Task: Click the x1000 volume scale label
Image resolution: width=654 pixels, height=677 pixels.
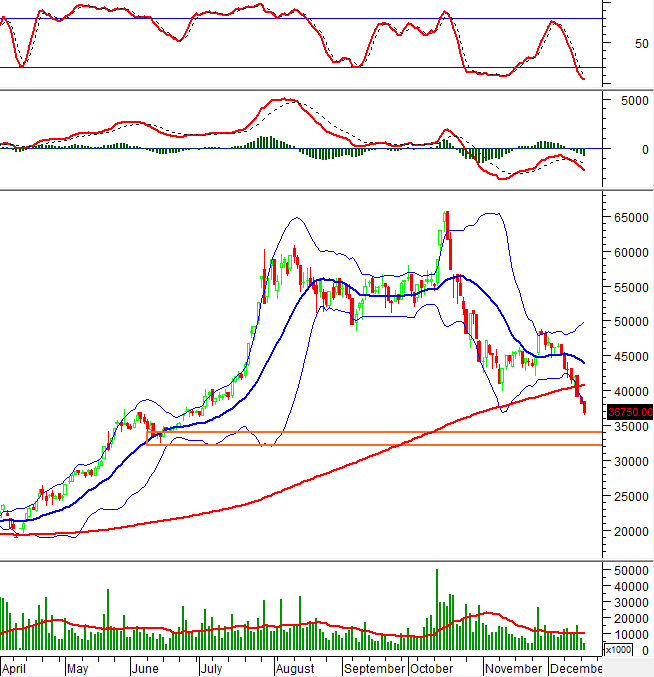Action: pyautogui.click(x=619, y=650)
